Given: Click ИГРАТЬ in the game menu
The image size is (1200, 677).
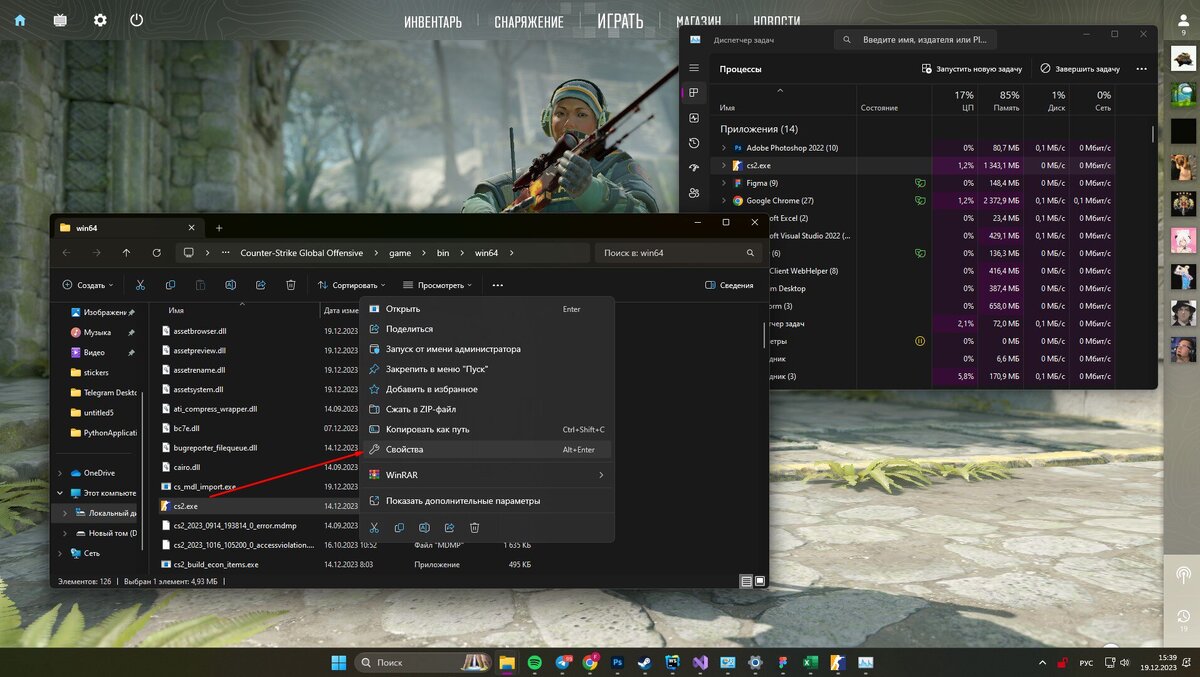Looking at the screenshot, I should pyautogui.click(x=620, y=20).
